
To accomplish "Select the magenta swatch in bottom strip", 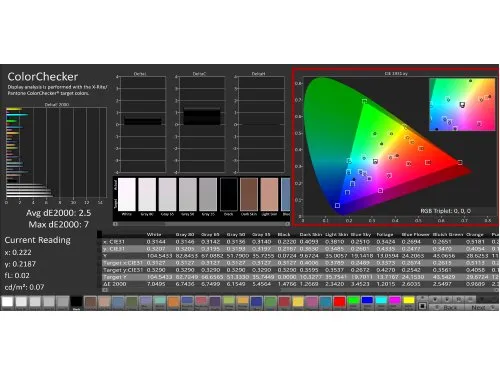I will coord(395,301).
